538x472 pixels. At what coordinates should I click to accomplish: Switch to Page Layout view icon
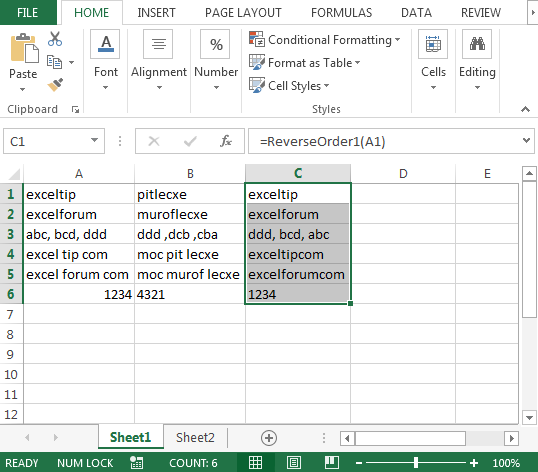(294, 463)
